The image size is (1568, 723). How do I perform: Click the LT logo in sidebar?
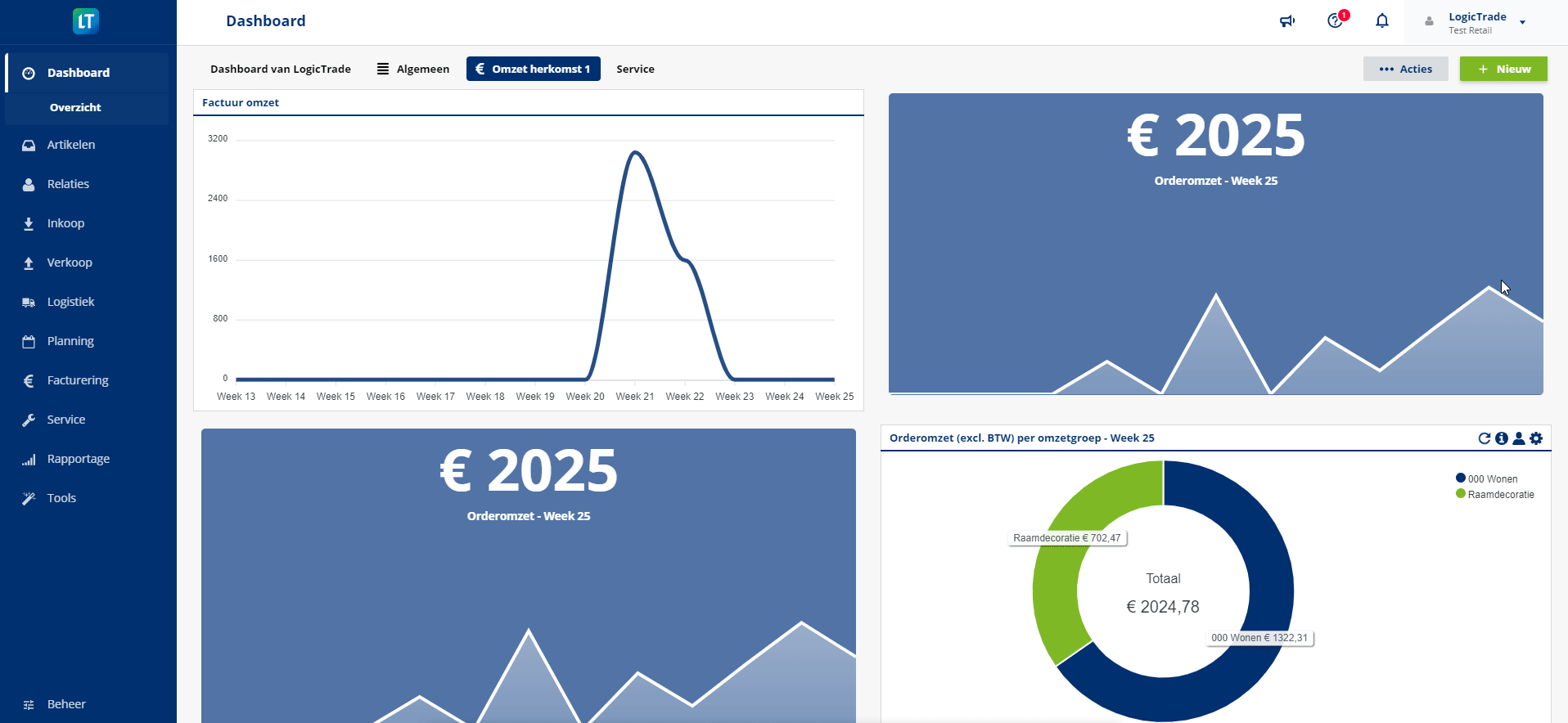(x=86, y=21)
